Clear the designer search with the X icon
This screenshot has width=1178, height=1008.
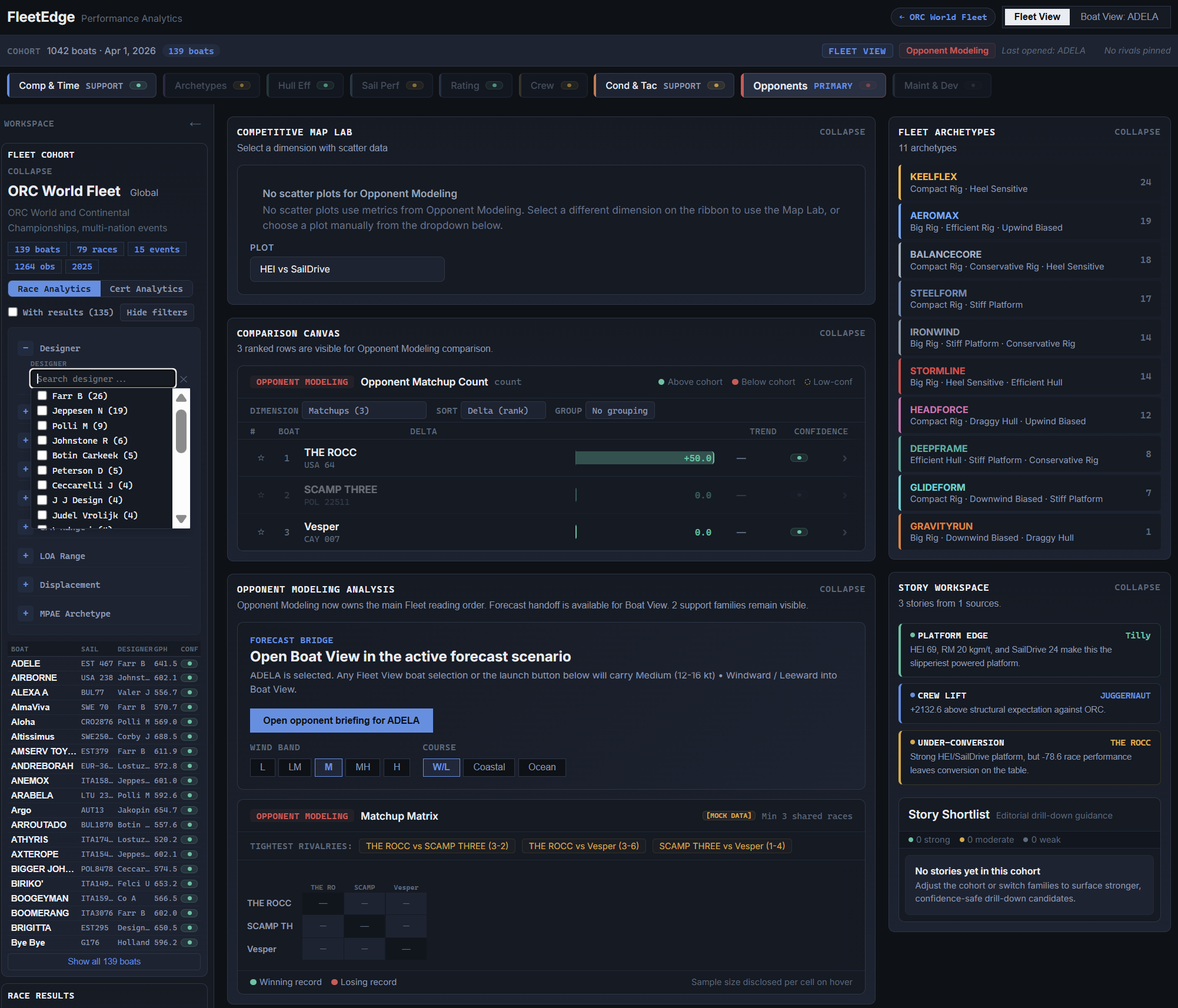click(x=184, y=379)
